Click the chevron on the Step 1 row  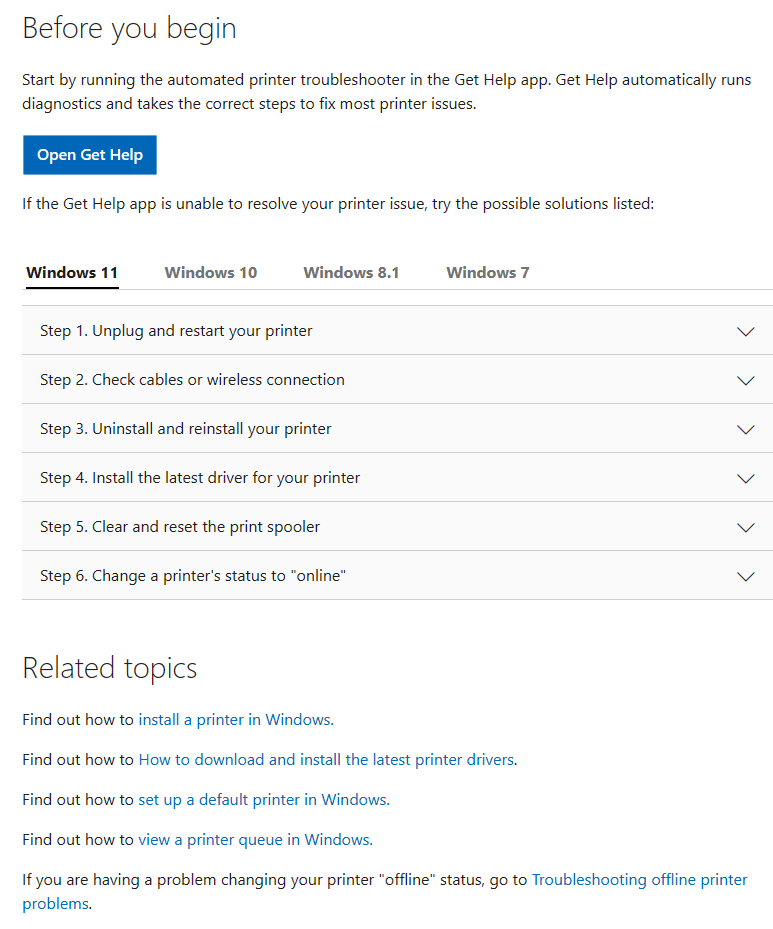click(745, 330)
